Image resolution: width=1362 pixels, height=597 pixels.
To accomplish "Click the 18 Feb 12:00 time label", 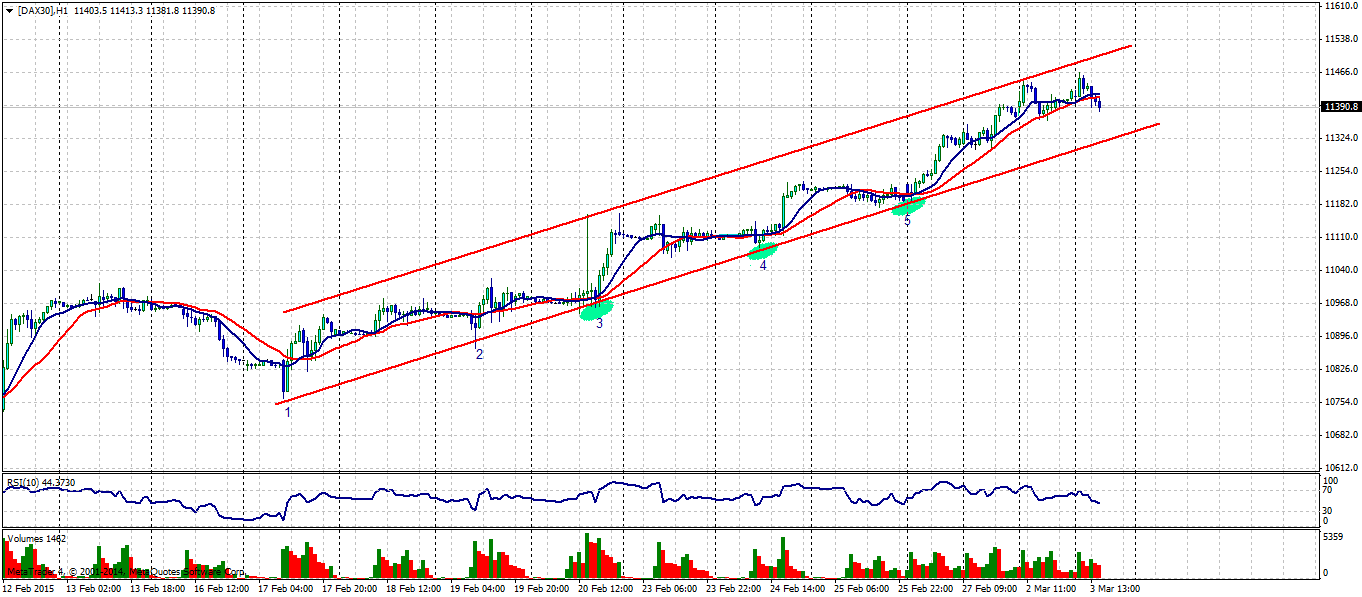I will [413, 590].
